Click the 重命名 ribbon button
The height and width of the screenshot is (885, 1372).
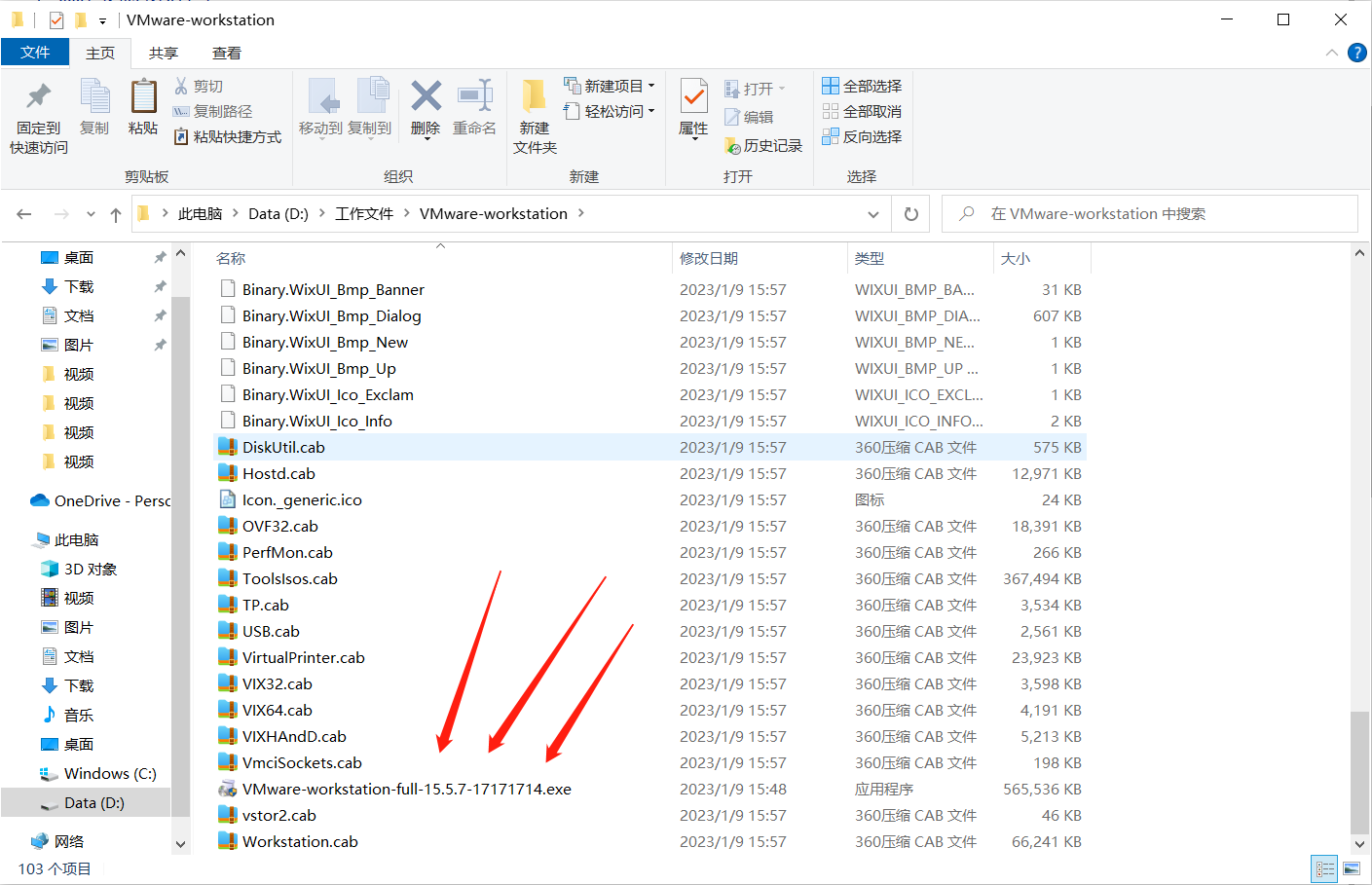click(474, 107)
